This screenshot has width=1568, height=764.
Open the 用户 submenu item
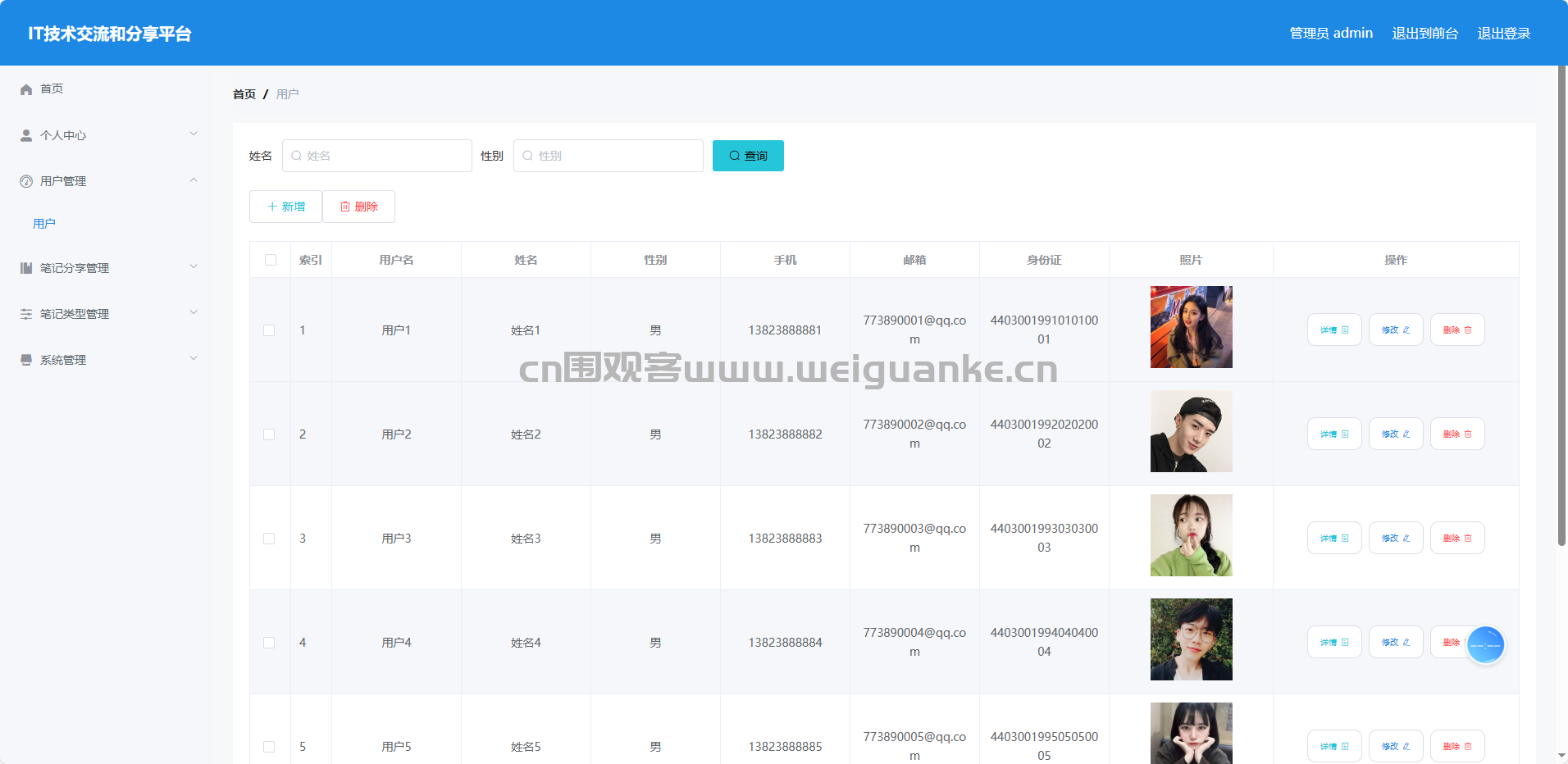[44, 224]
